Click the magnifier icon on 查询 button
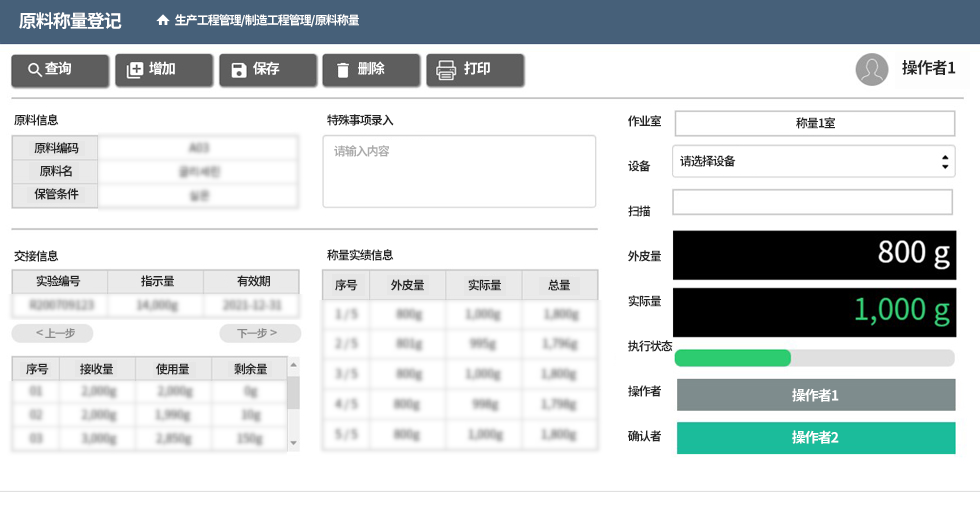The width and height of the screenshot is (980, 524). click(x=34, y=70)
